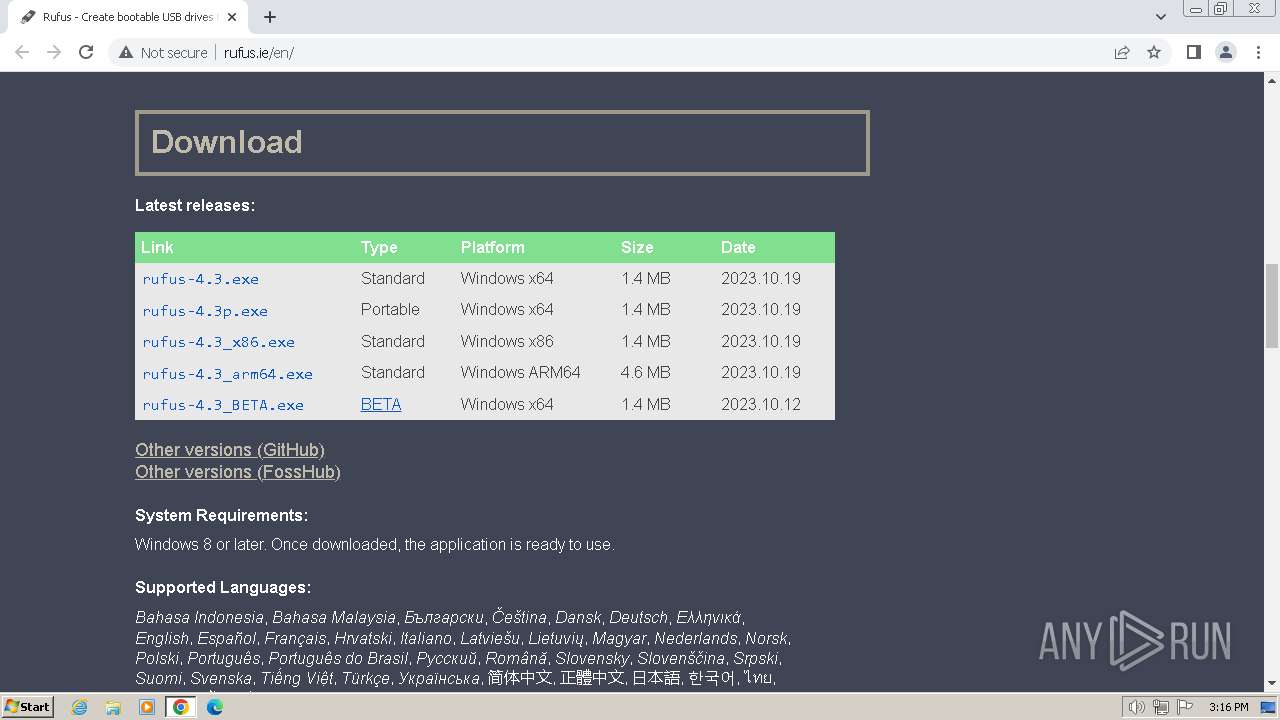Click the page vertical scrollbar thumb
Image resolution: width=1280 pixels, height=720 pixels.
point(1272,305)
